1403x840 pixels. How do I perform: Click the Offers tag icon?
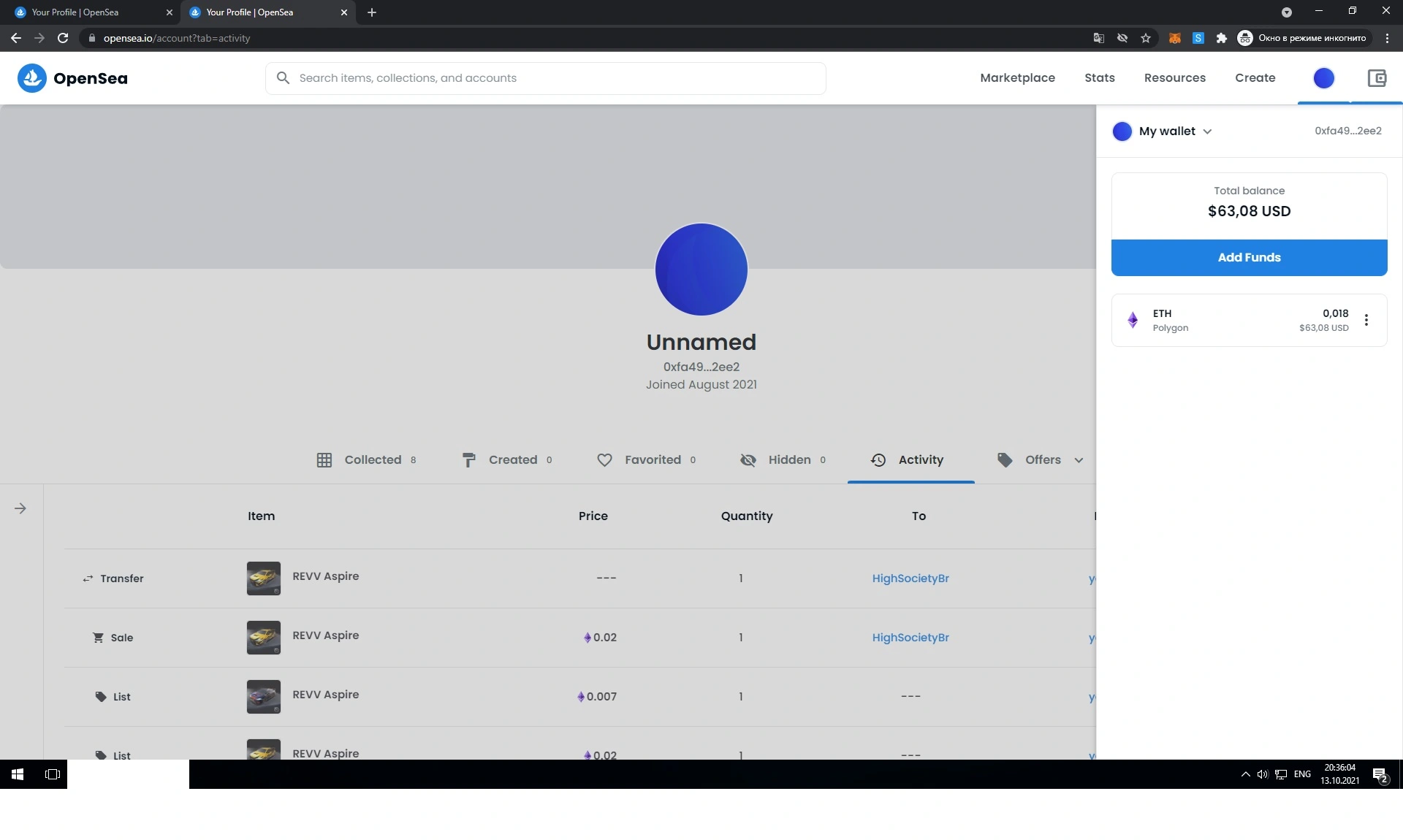pos(1005,460)
